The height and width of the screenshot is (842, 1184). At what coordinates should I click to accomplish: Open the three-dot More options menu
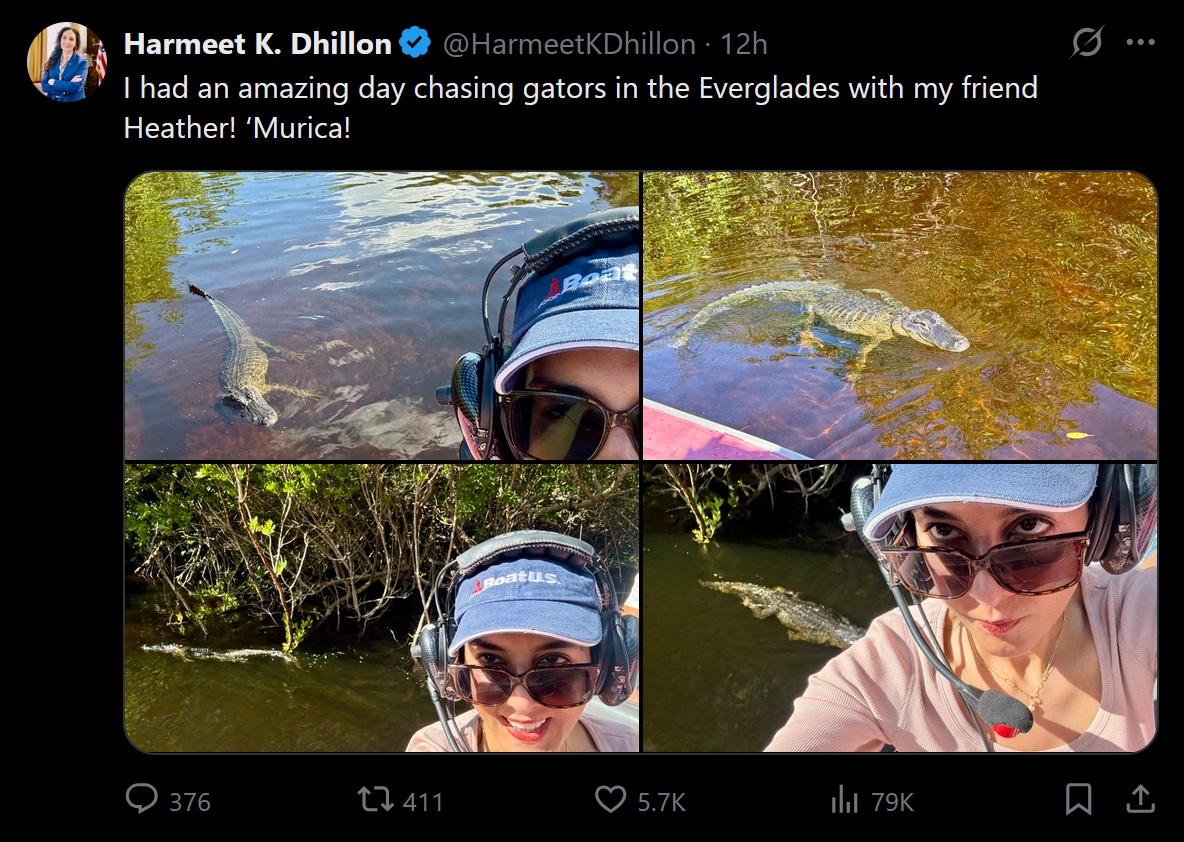(1140, 43)
